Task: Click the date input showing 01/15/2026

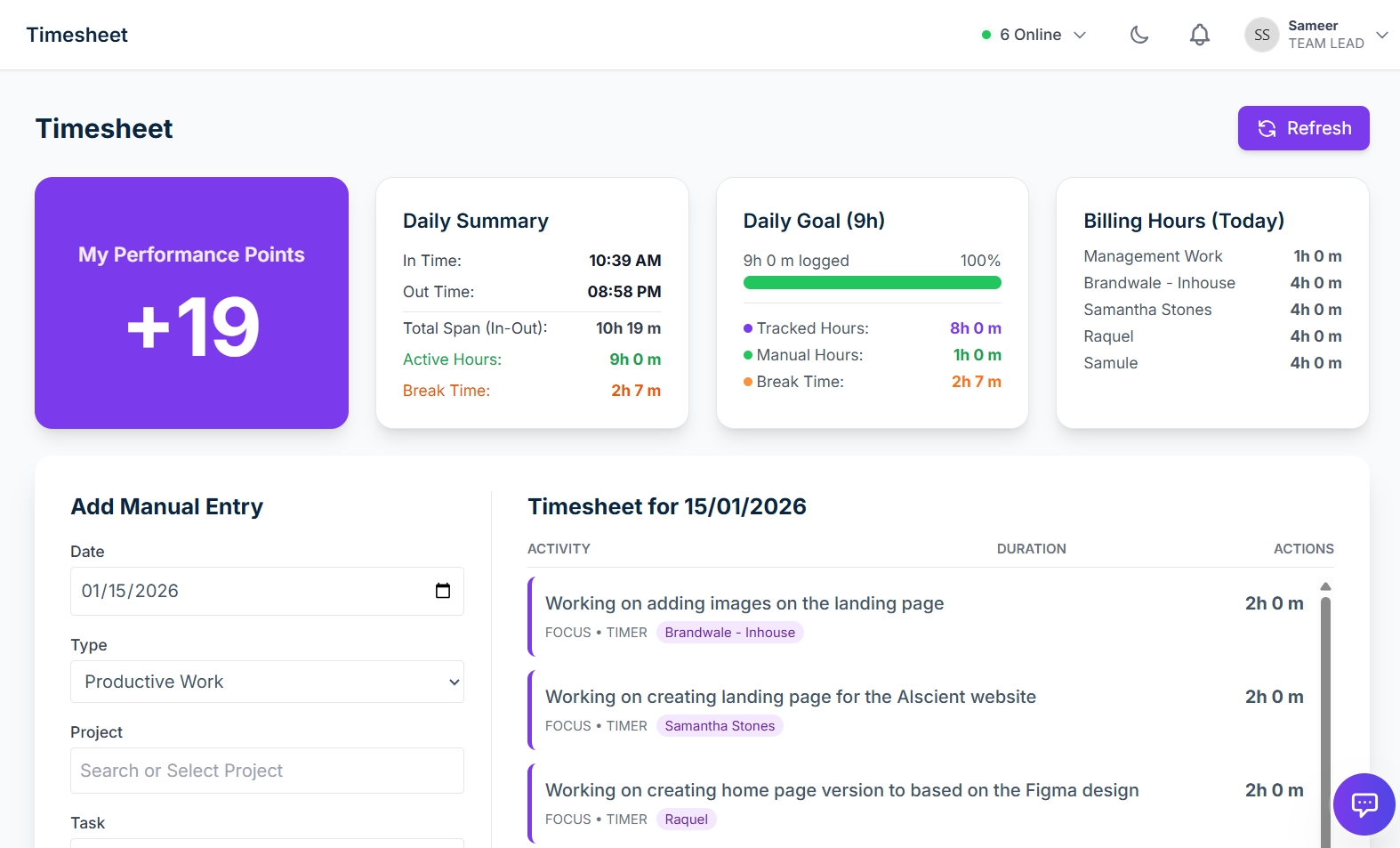Action: click(249, 591)
